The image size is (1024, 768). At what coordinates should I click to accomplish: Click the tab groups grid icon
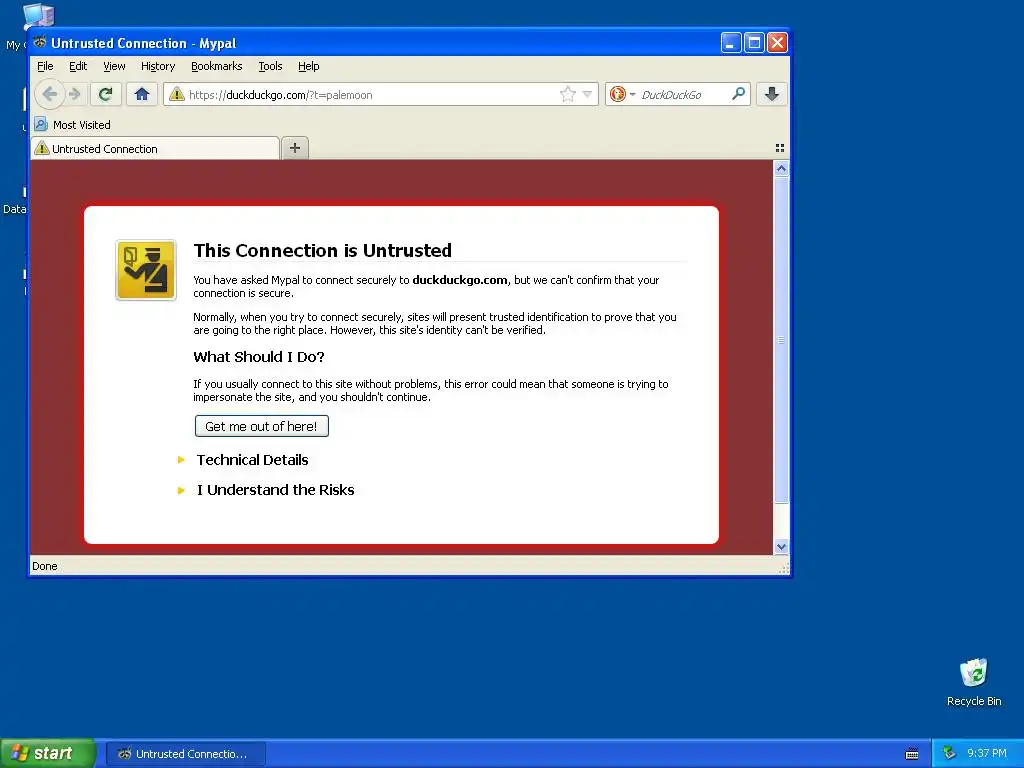click(779, 148)
